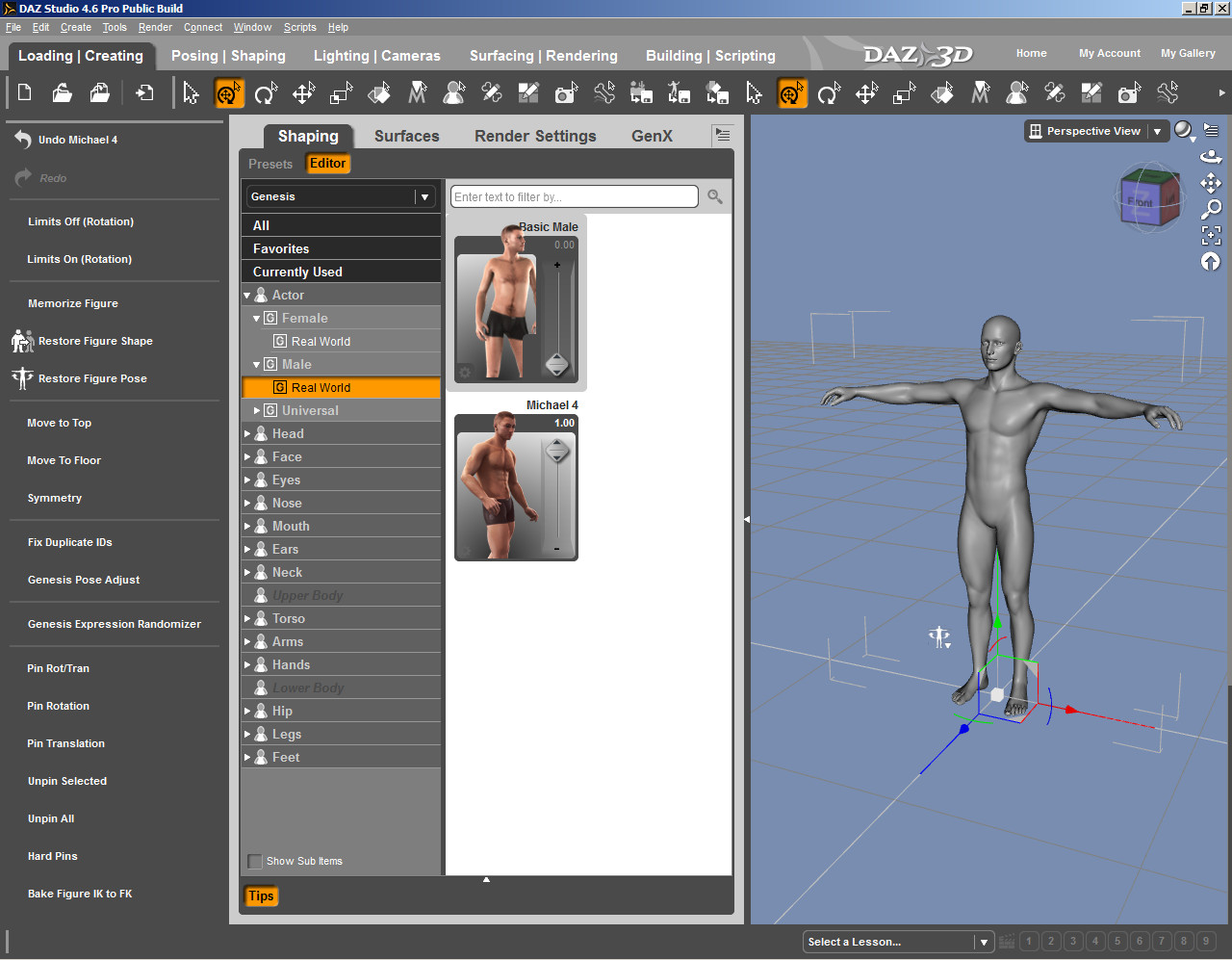This screenshot has width=1232, height=960.
Task: Open the Render menu
Action: coord(155,27)
